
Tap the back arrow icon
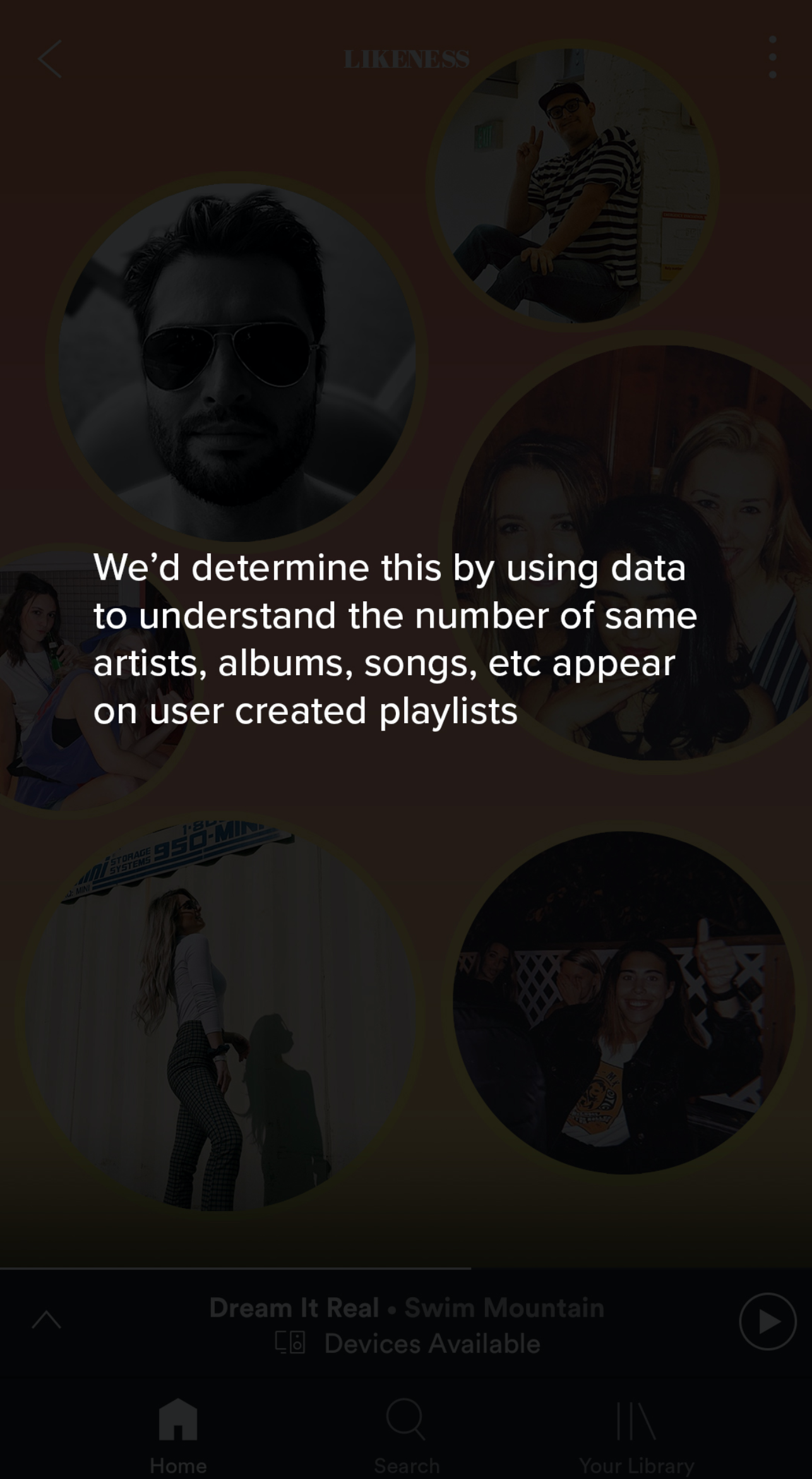49,59
